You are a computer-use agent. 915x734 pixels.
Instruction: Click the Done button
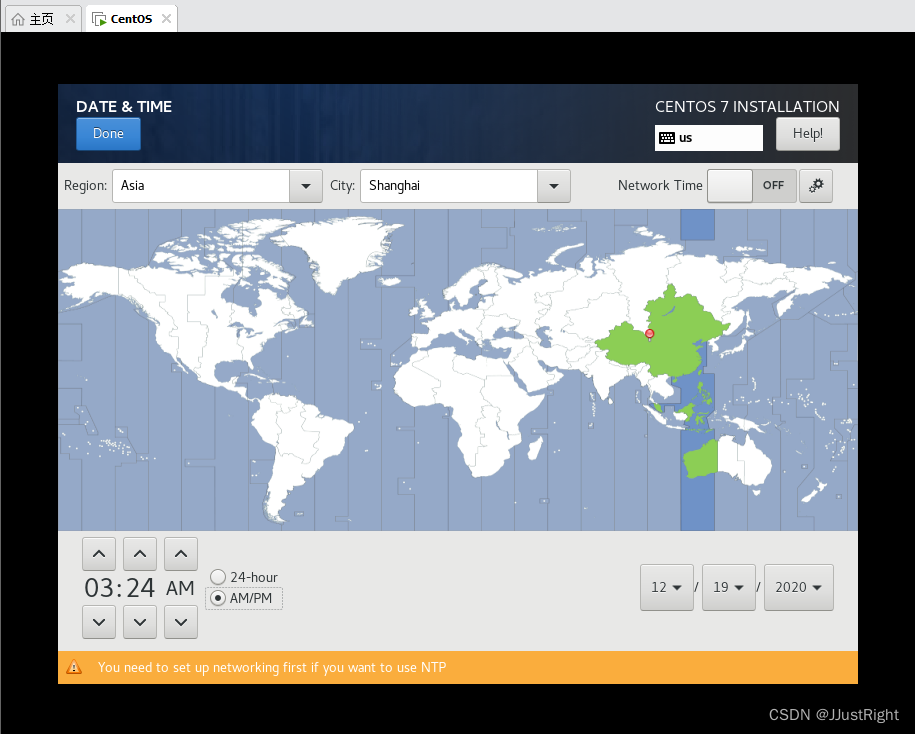point(109,134)
